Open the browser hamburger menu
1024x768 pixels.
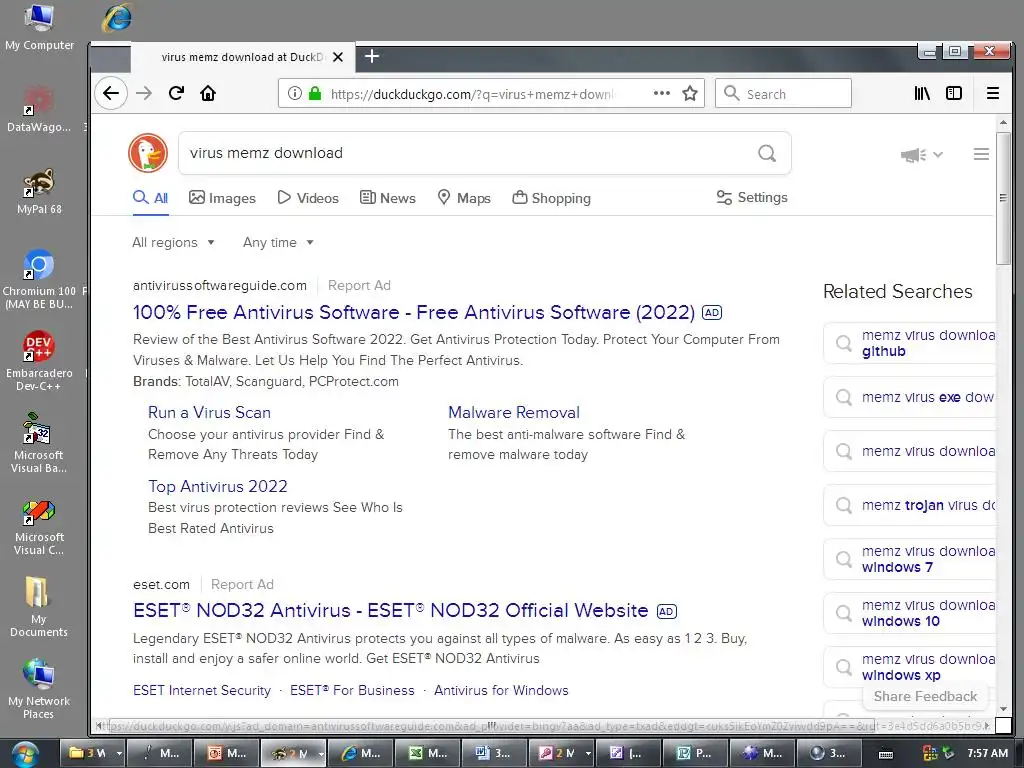[993, 93]
